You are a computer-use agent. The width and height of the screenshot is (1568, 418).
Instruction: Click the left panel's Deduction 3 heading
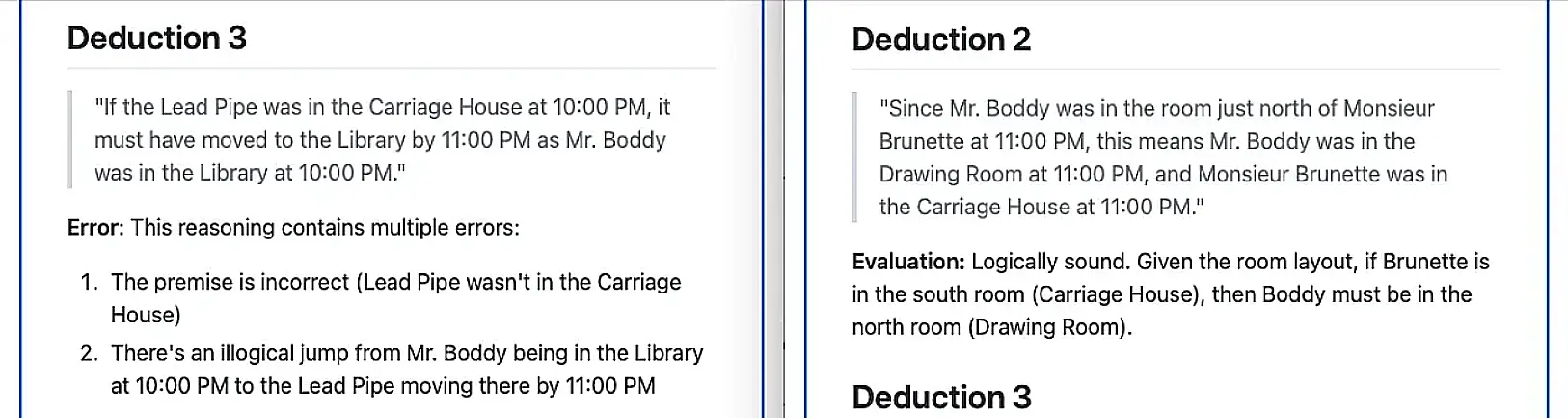point(157,39)
